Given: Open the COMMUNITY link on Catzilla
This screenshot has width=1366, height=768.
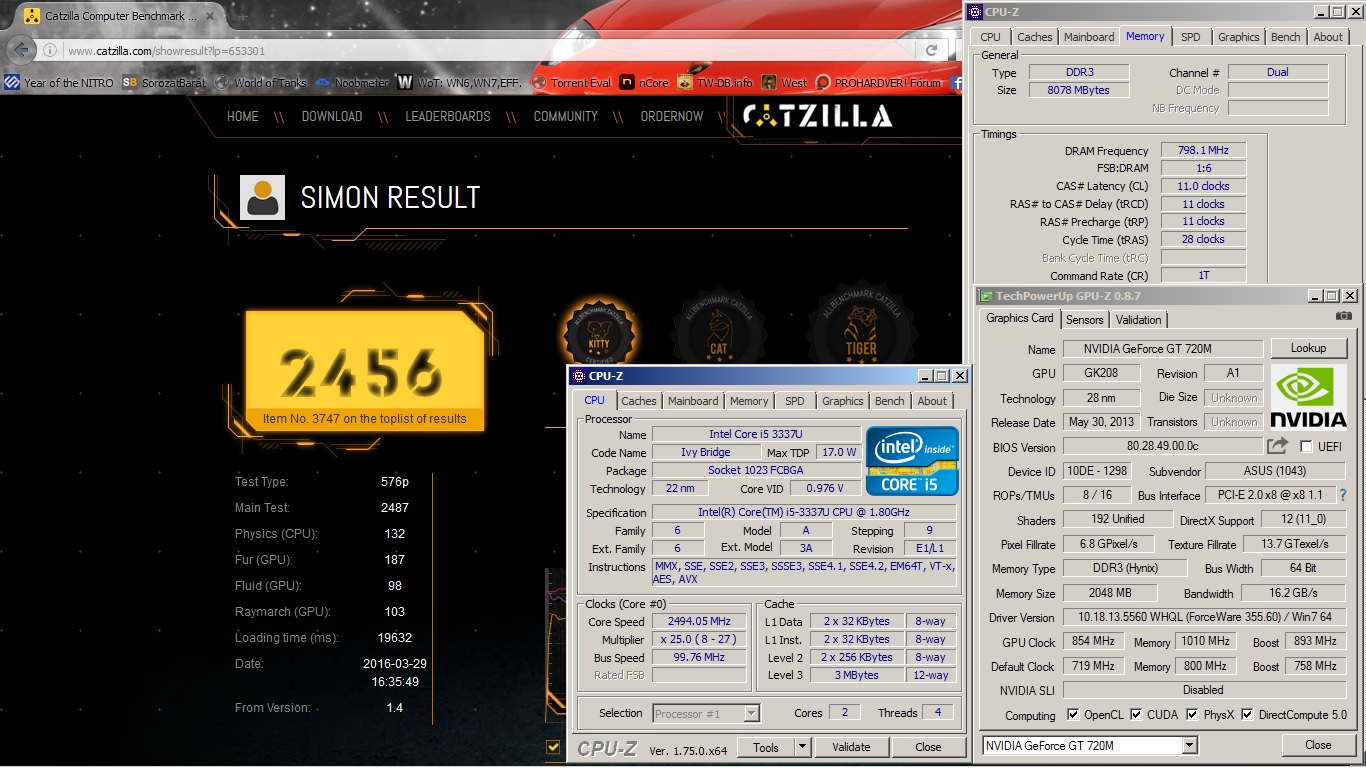Looking at the screenshot, I should 565,116.
